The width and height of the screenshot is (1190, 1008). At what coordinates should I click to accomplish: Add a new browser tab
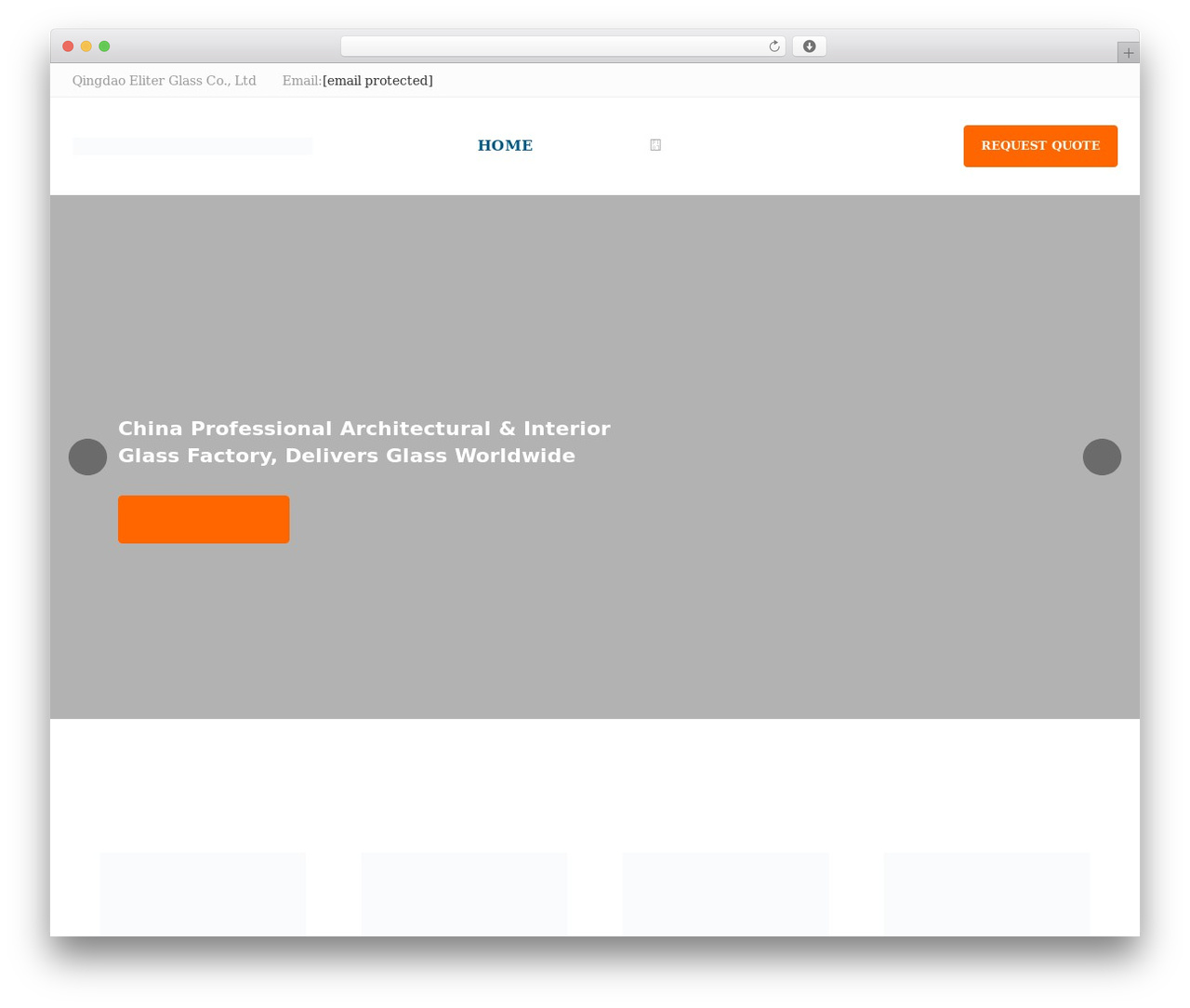coord(1128,53)
